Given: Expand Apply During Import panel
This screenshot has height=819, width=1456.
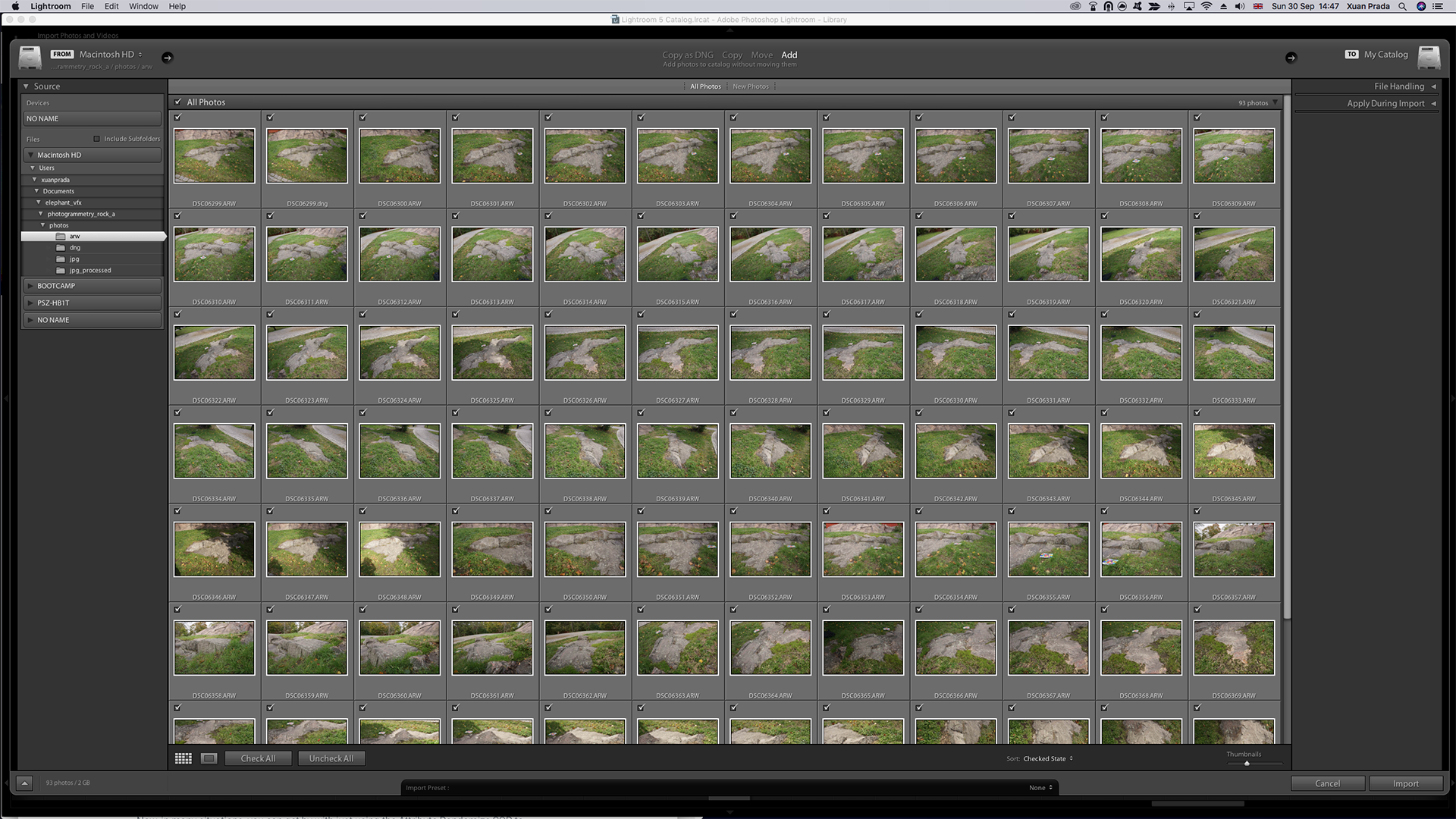Looking at the screenshot, I should 1433,104.
